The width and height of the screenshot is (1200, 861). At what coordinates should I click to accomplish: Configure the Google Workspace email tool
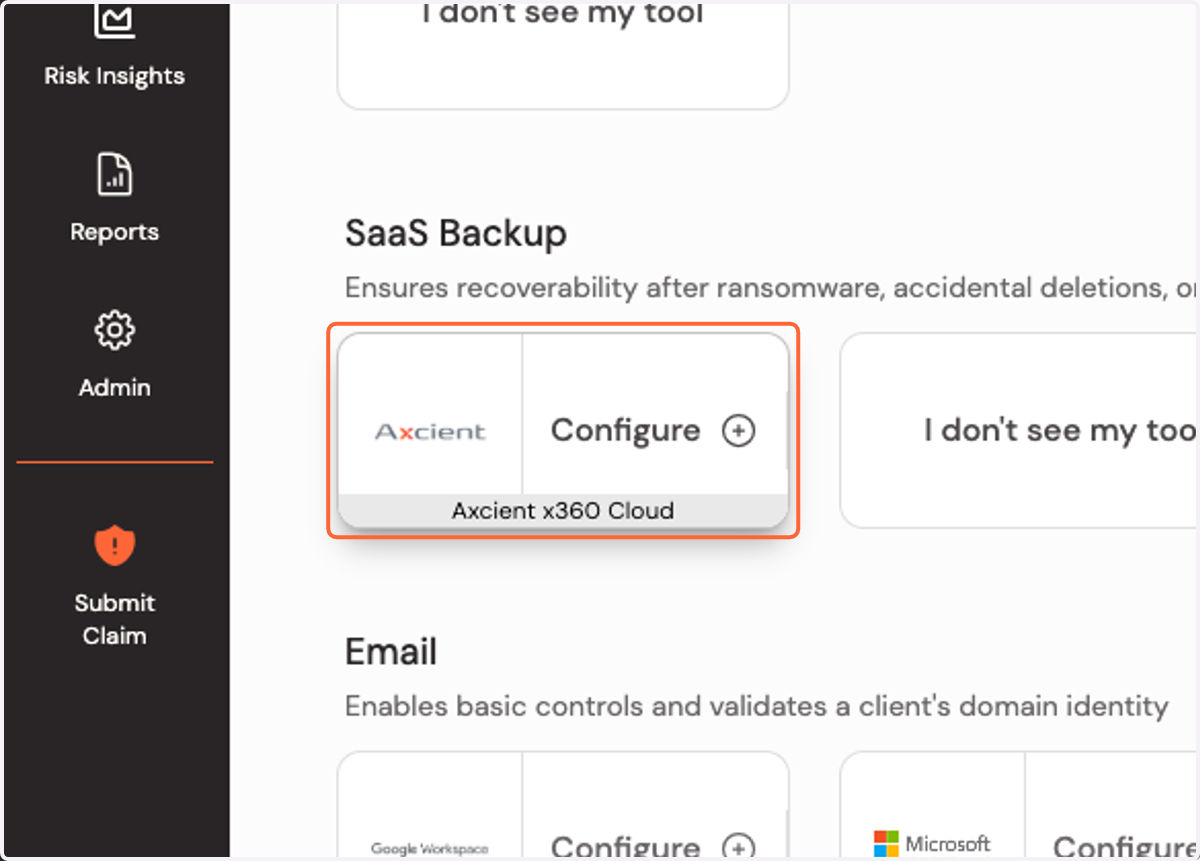pos(626,847)
